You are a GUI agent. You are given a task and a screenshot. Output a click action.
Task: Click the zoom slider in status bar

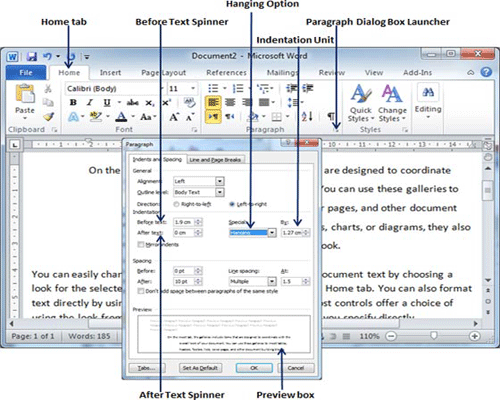point(433,335)
